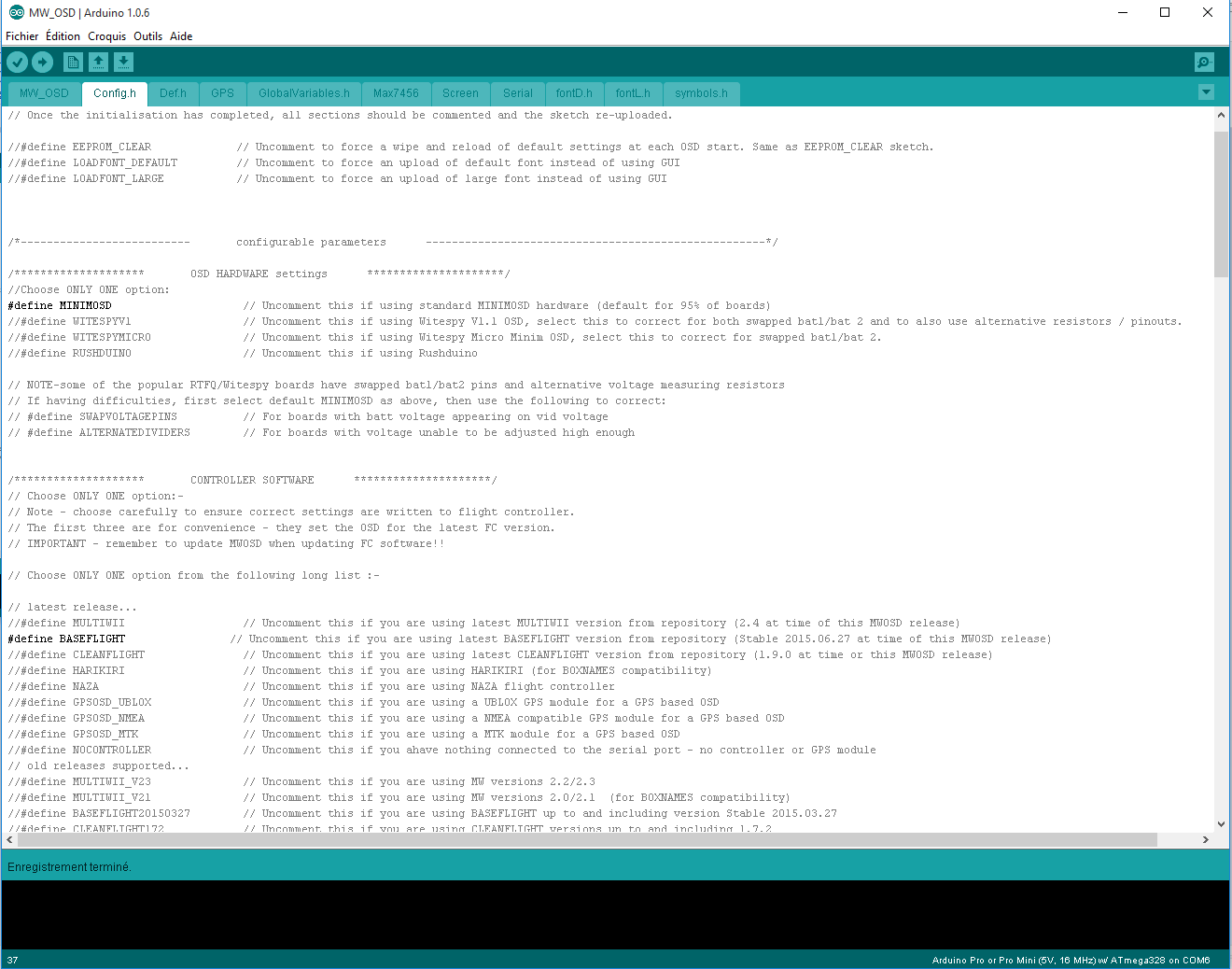Save the sketch with the Save icon
This screenshot has width=1232, height=969.
(123, 62)
